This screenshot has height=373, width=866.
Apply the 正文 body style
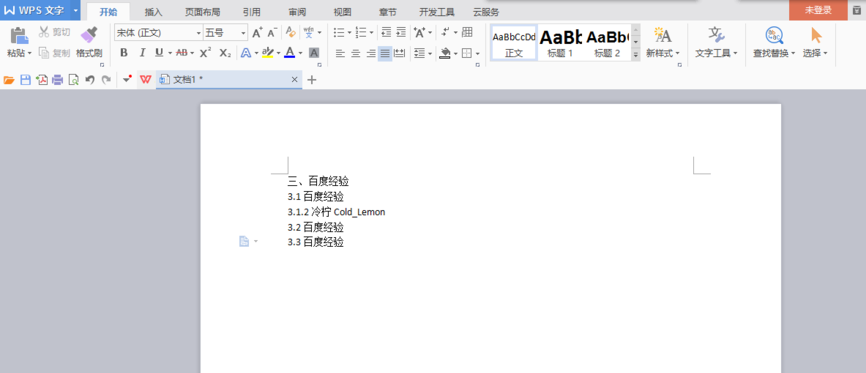pos(514,43)
